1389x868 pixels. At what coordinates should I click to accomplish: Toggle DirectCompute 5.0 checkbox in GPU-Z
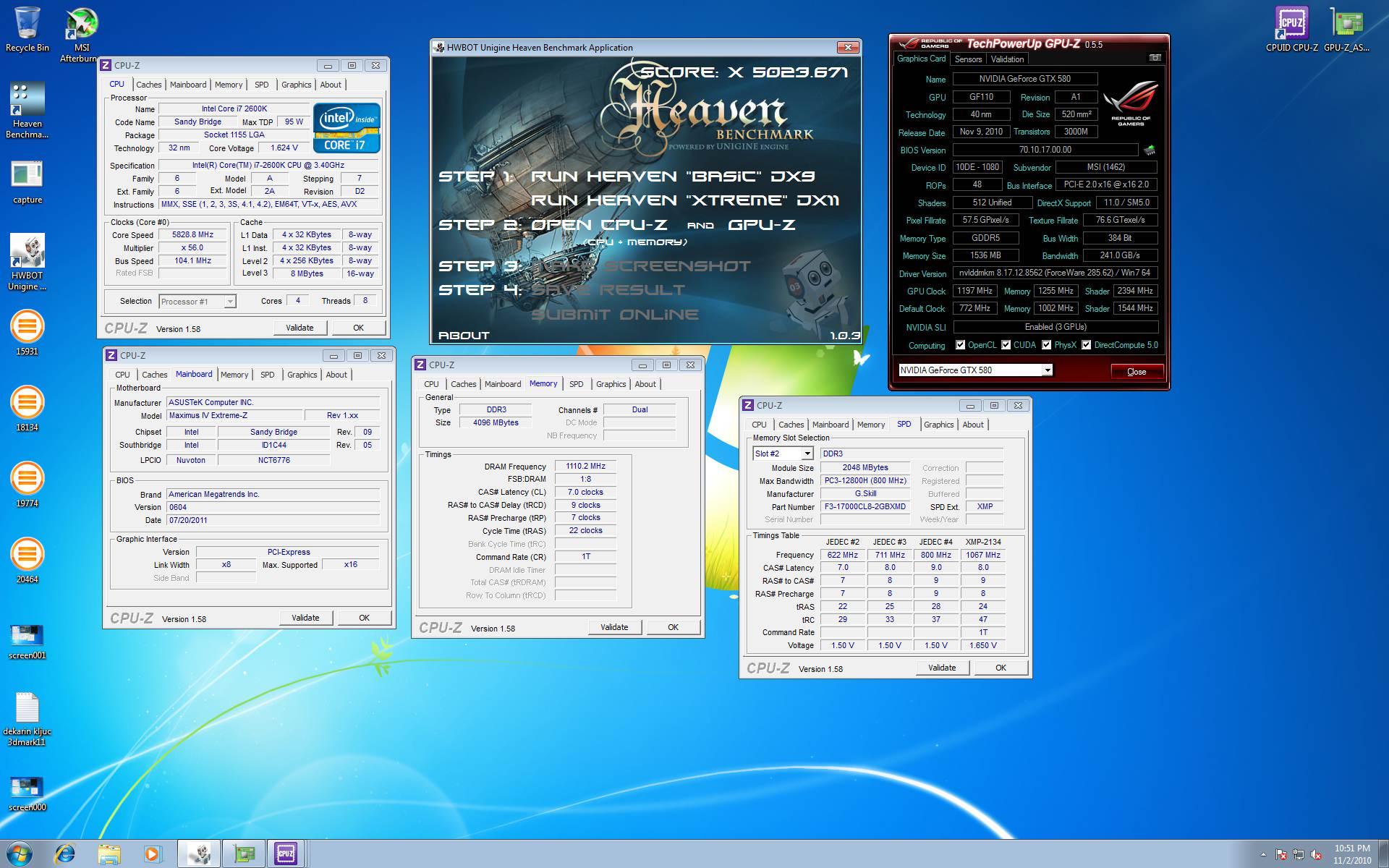tap(1086, 345)
